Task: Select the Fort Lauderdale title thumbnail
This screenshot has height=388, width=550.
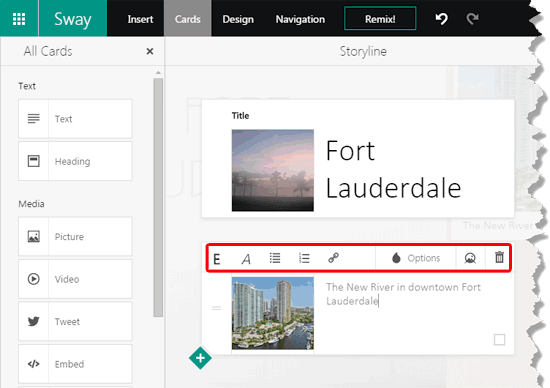Action: point(273,170)
